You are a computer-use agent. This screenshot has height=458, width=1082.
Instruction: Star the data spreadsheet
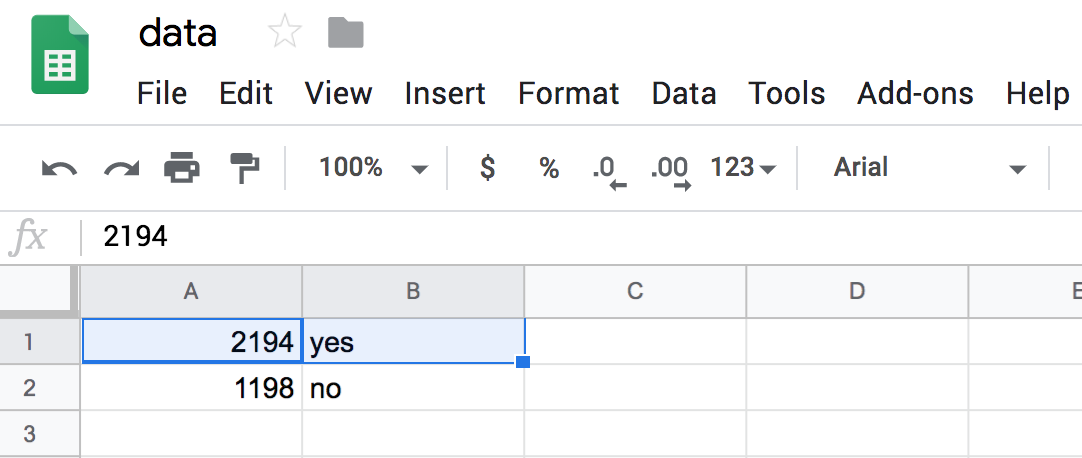(285, 34)
